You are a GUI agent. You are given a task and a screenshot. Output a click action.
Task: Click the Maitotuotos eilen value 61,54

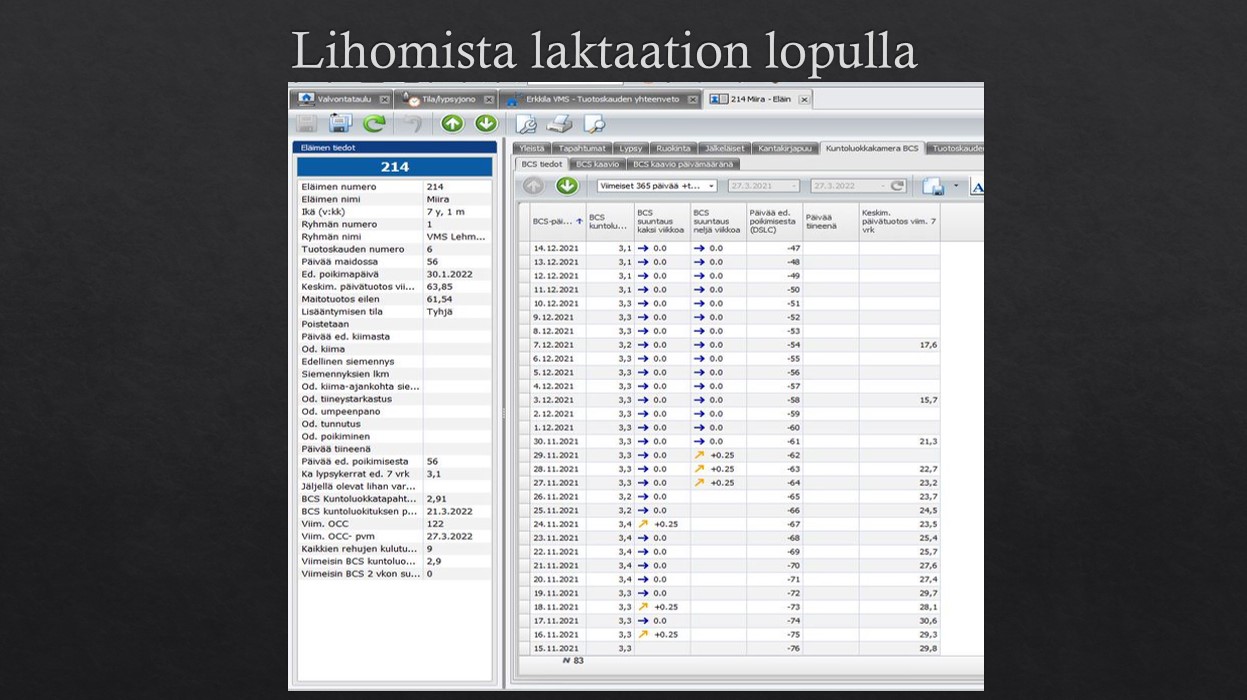point(439,299)
